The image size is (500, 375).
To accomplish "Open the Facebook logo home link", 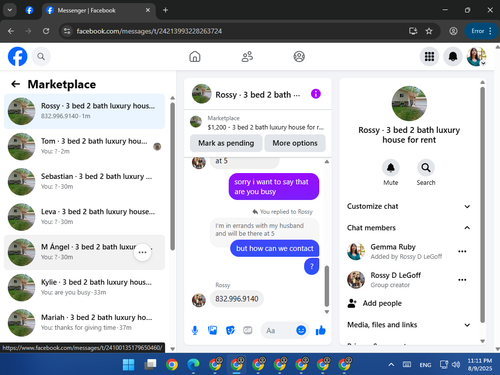I will tap(17, 56).
